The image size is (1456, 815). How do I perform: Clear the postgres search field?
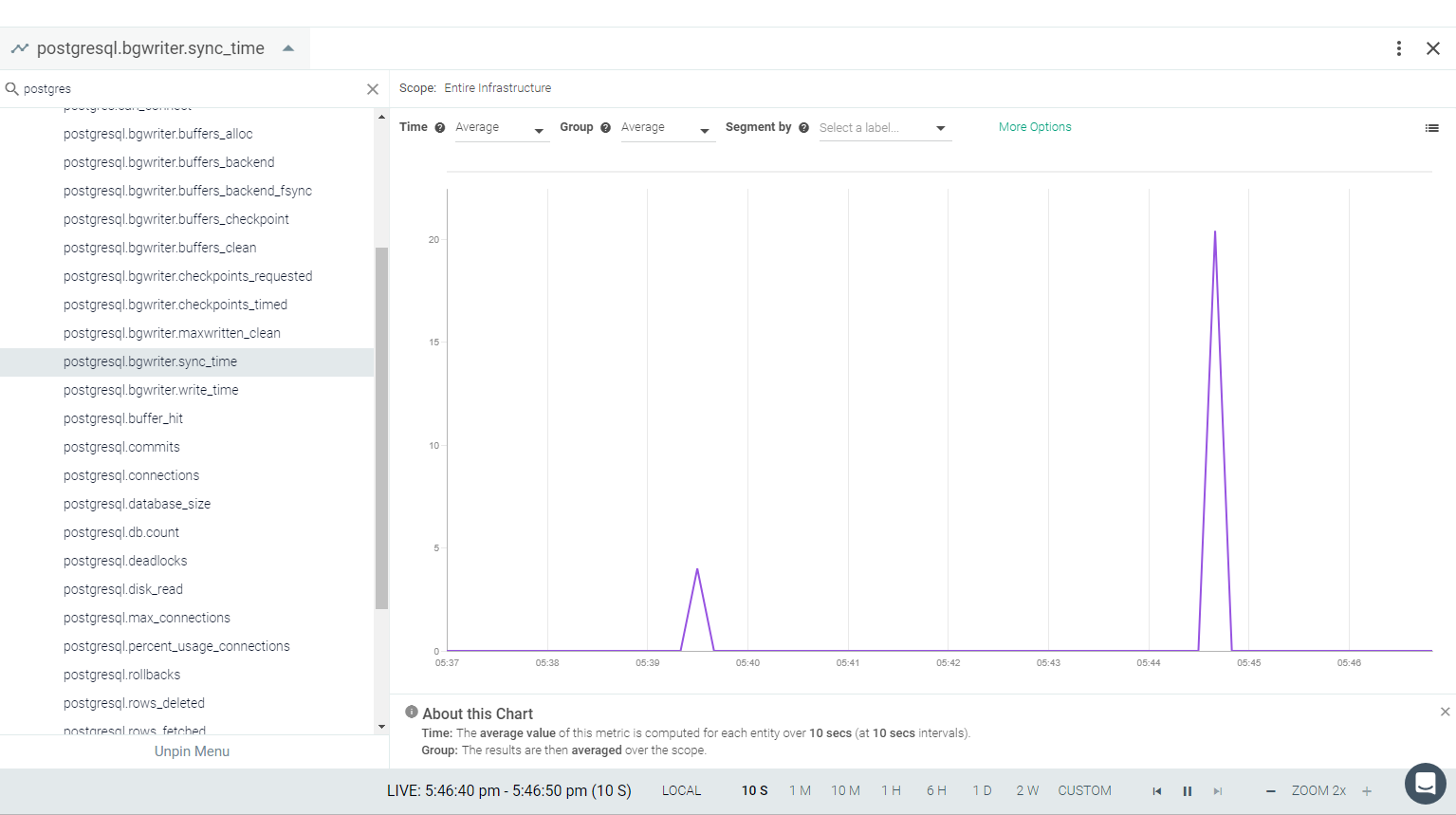click(373, 89)
